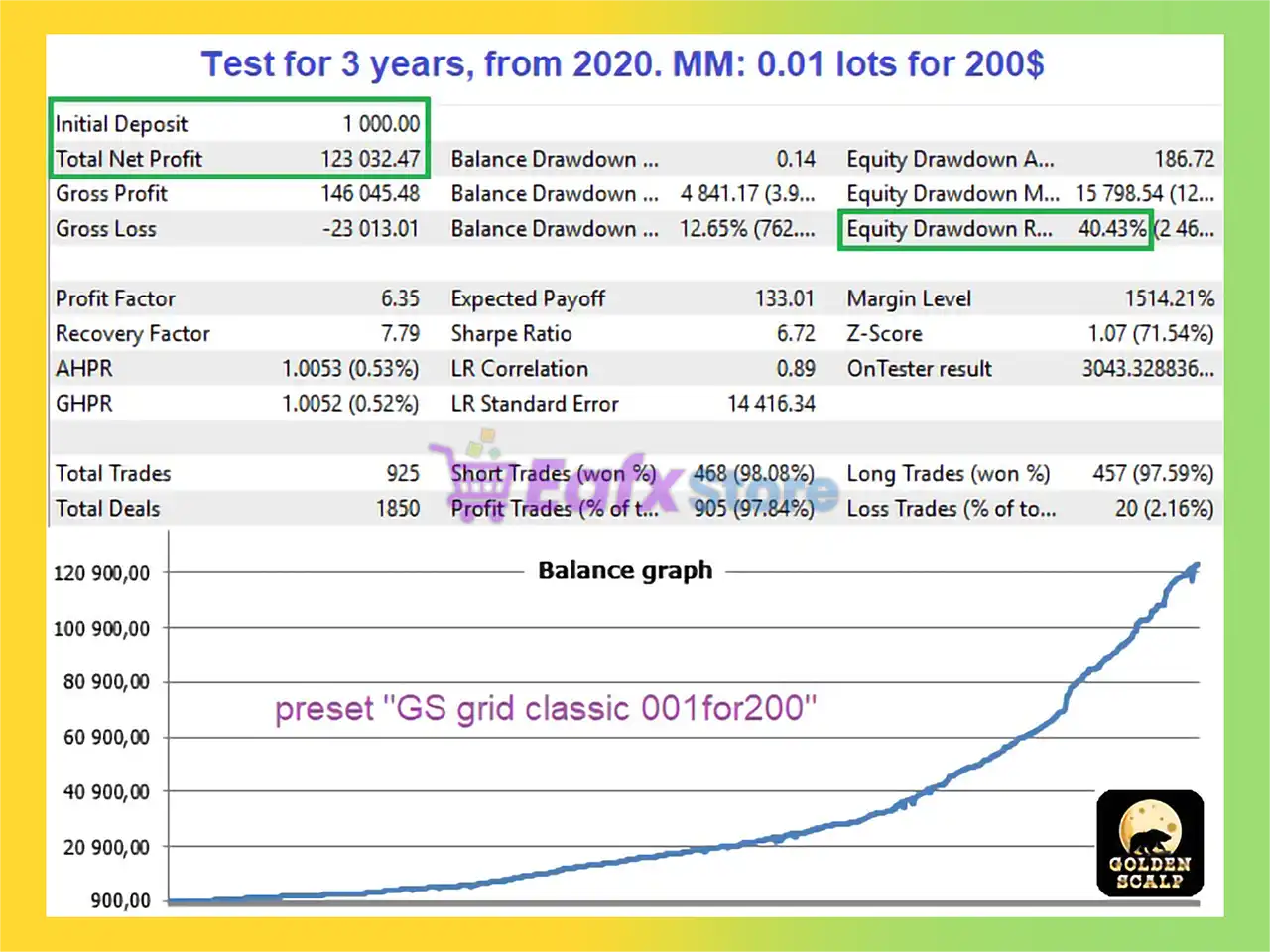Select the Initial Deposit value 1 000.00
Viewport: 1270px width, 952px height.
click(x=381, y=124)
